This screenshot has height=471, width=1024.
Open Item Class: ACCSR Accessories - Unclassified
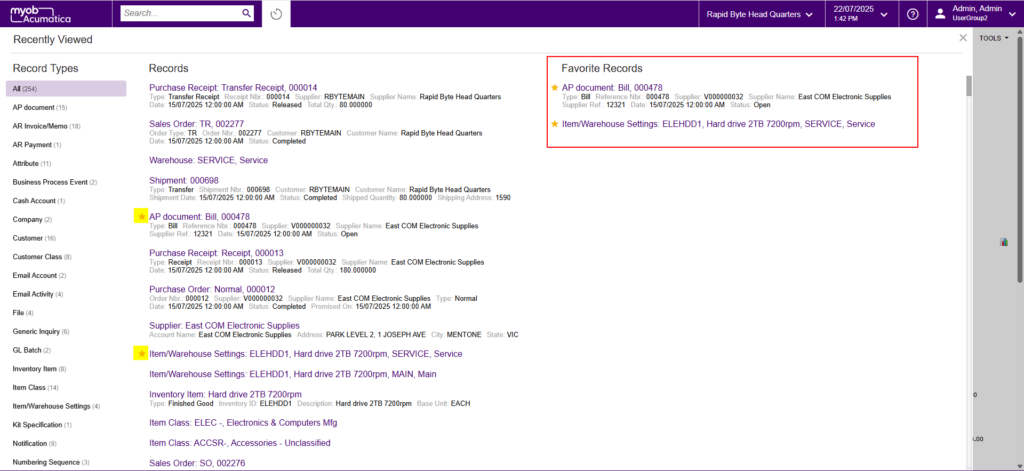point(240,443)
